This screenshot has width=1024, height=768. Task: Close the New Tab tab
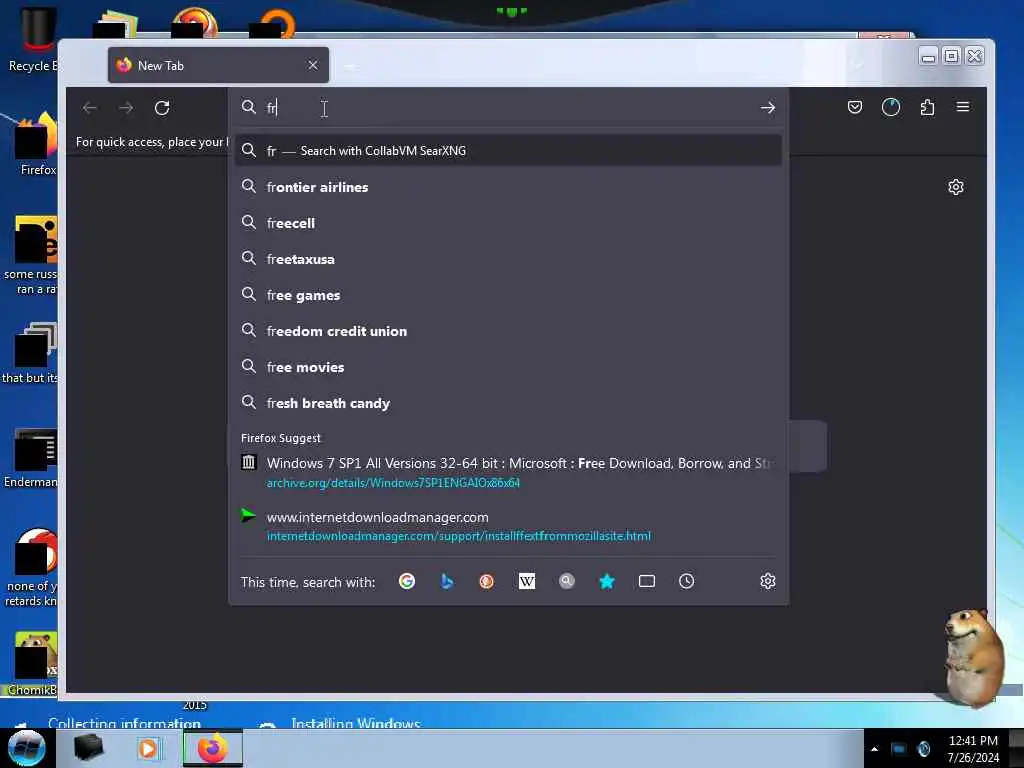313,65
